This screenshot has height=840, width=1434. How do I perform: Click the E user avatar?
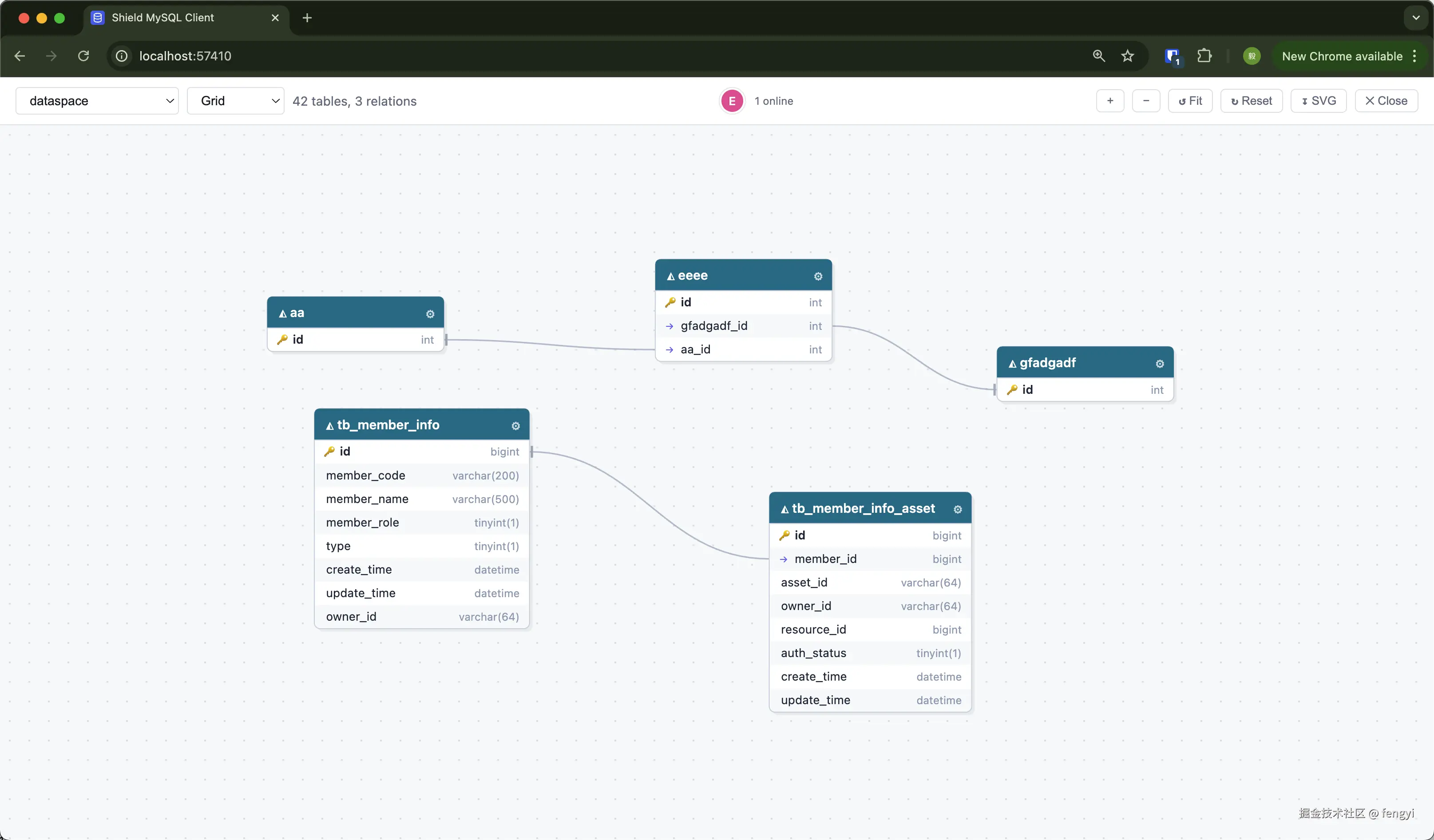pyautogui.click(x=732, y=101)
